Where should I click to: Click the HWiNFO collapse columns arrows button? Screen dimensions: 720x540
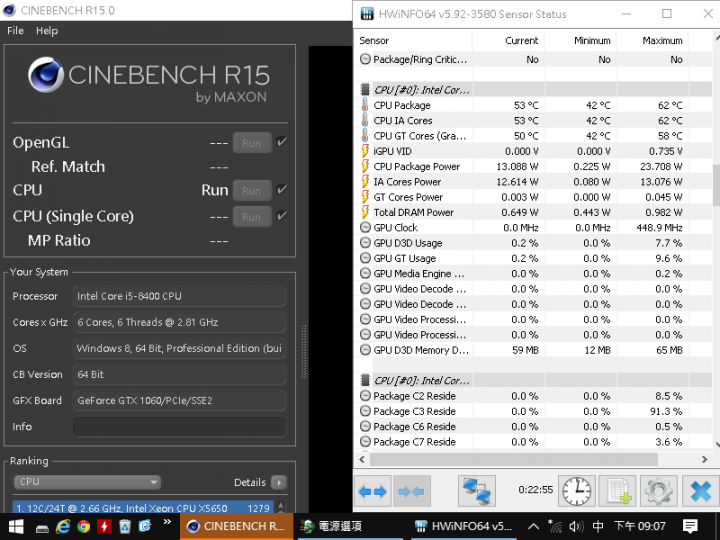click(x=411, y=491)
